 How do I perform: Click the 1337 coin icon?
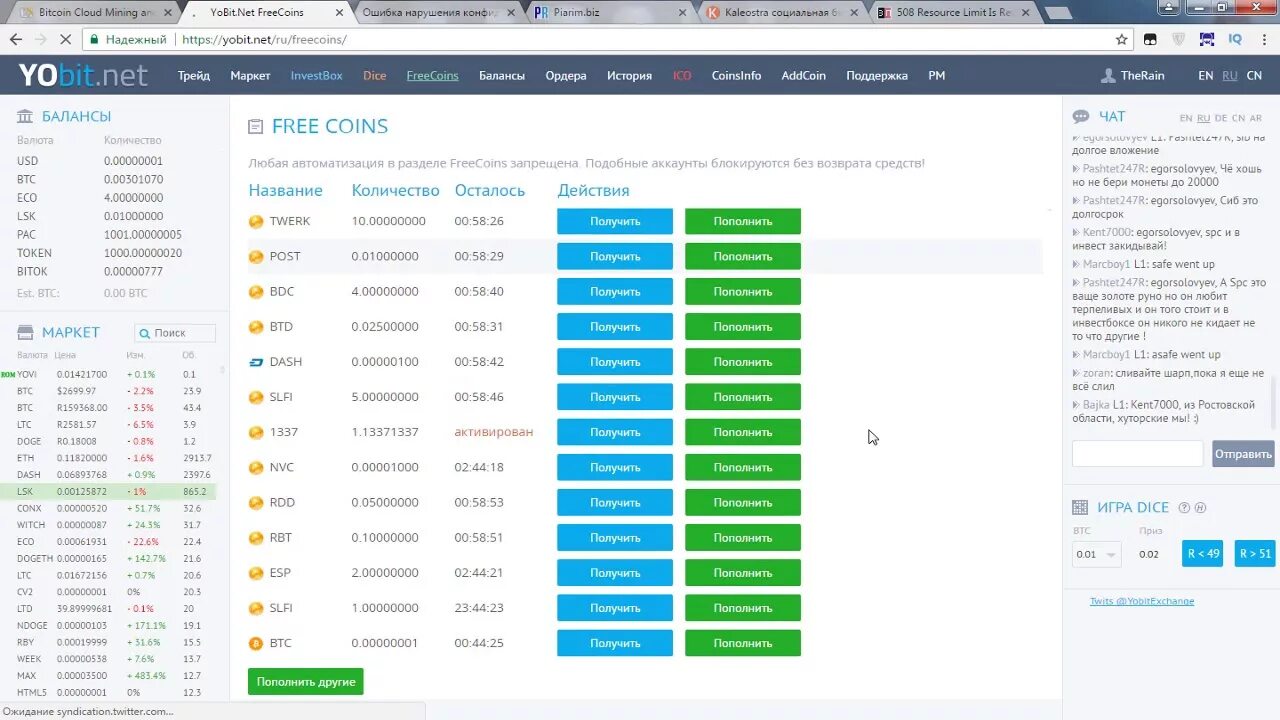tap(256, 432)
